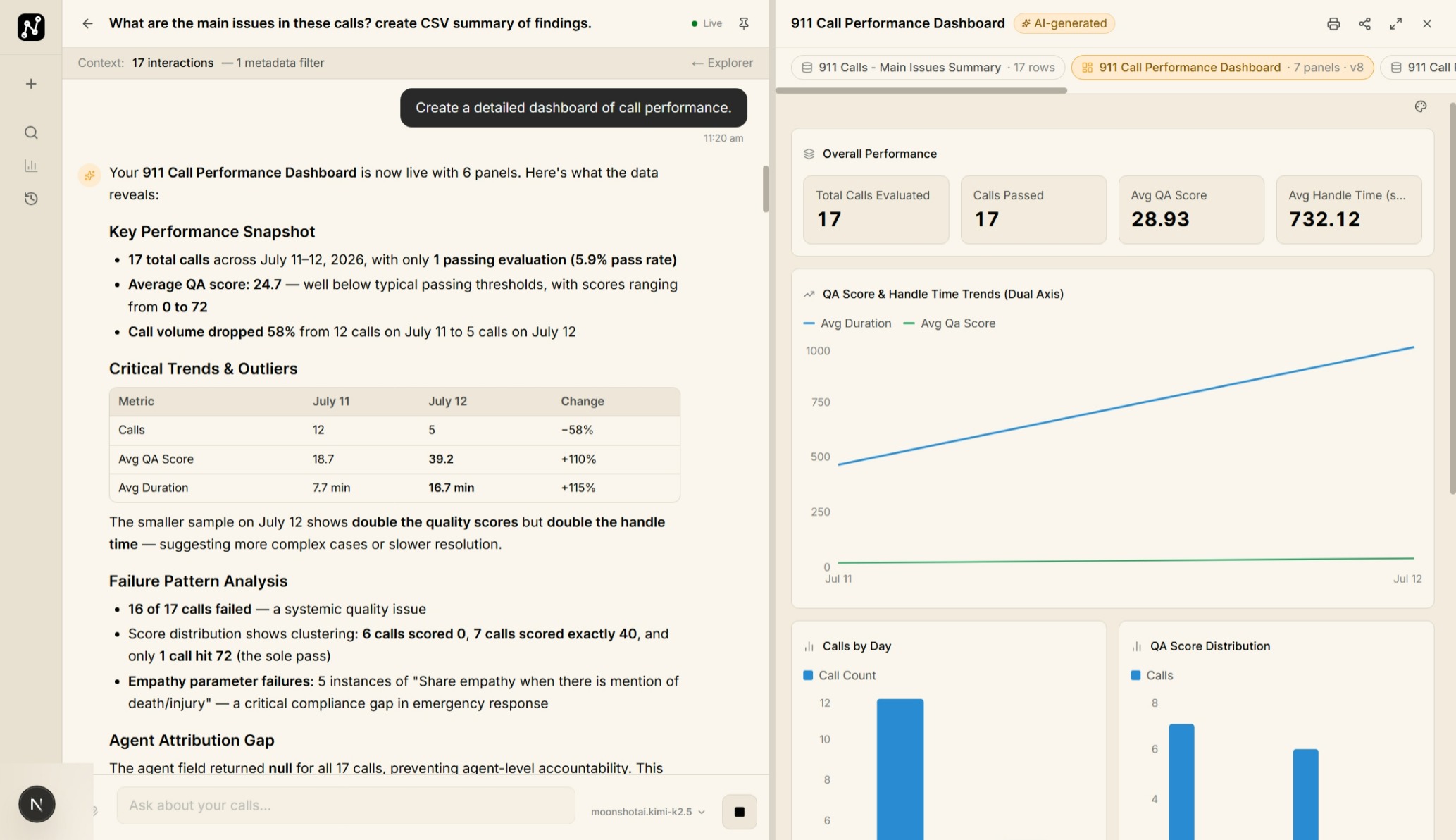This screenshot has height=840, width=1456.
Task: Click the 'Create a detailed dashboard' message bubble
Action: (573, 108)
